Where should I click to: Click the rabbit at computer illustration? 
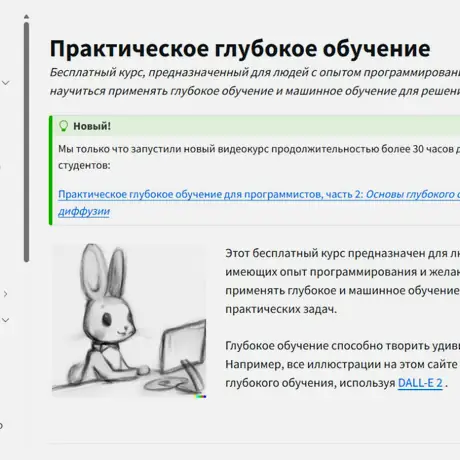click(129, 320)
